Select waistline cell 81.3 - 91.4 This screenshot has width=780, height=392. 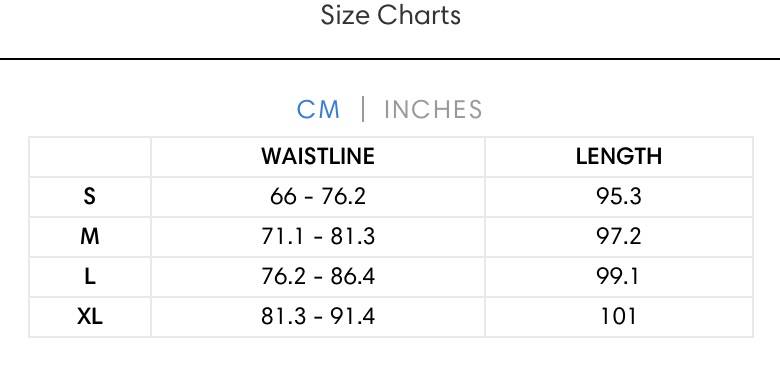tap(318, 317)
